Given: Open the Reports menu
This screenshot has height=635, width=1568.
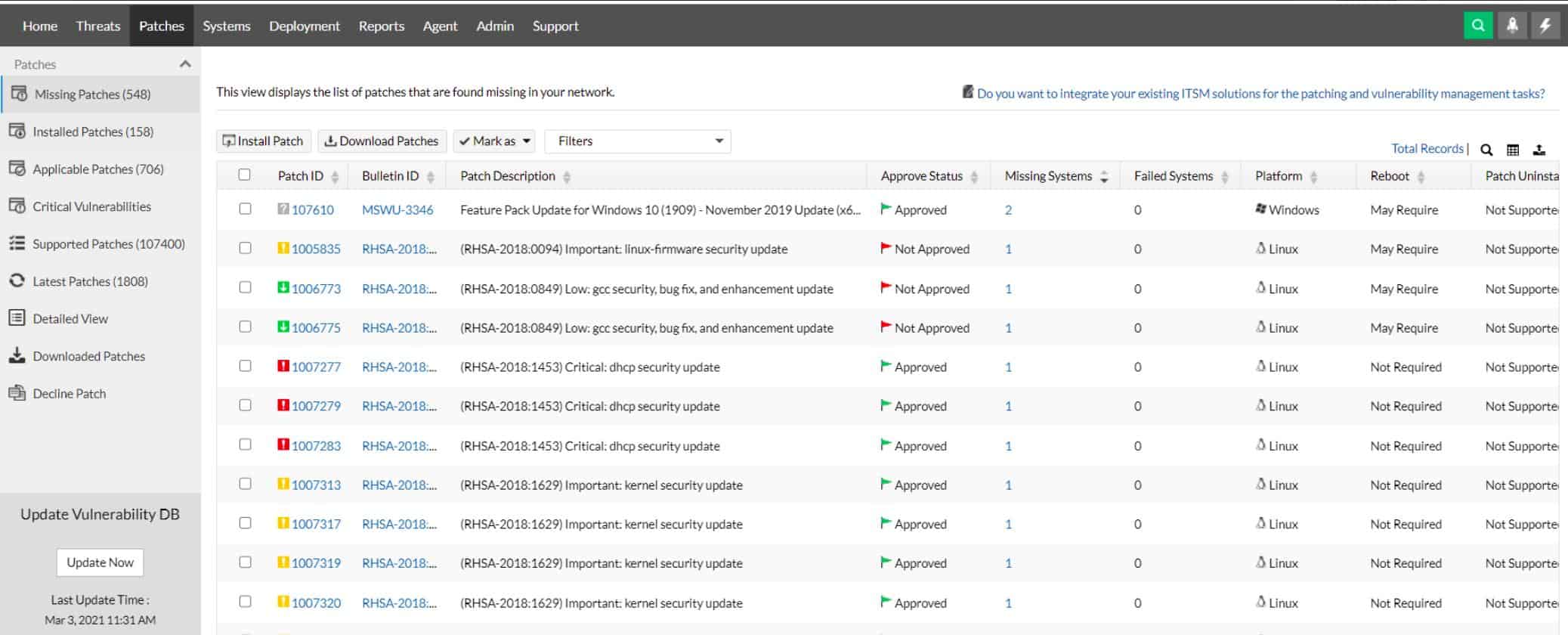Looking at the screenshot, I should (382, 26).
